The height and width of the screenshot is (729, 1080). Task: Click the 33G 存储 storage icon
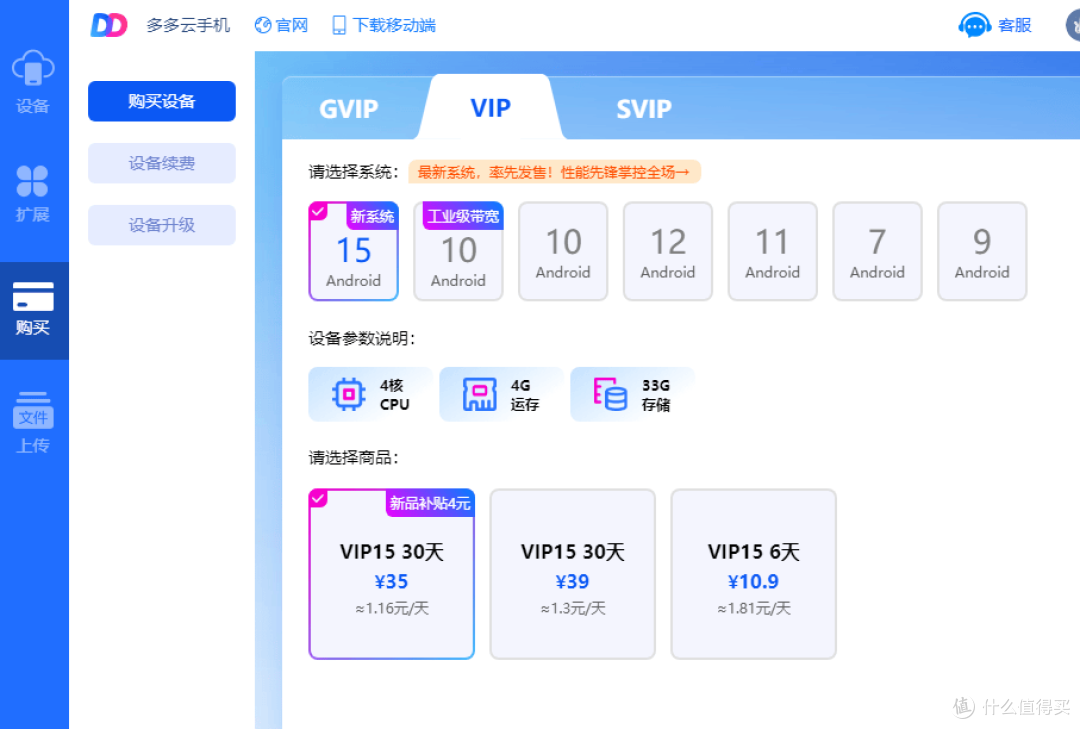[x=610, y=394]
